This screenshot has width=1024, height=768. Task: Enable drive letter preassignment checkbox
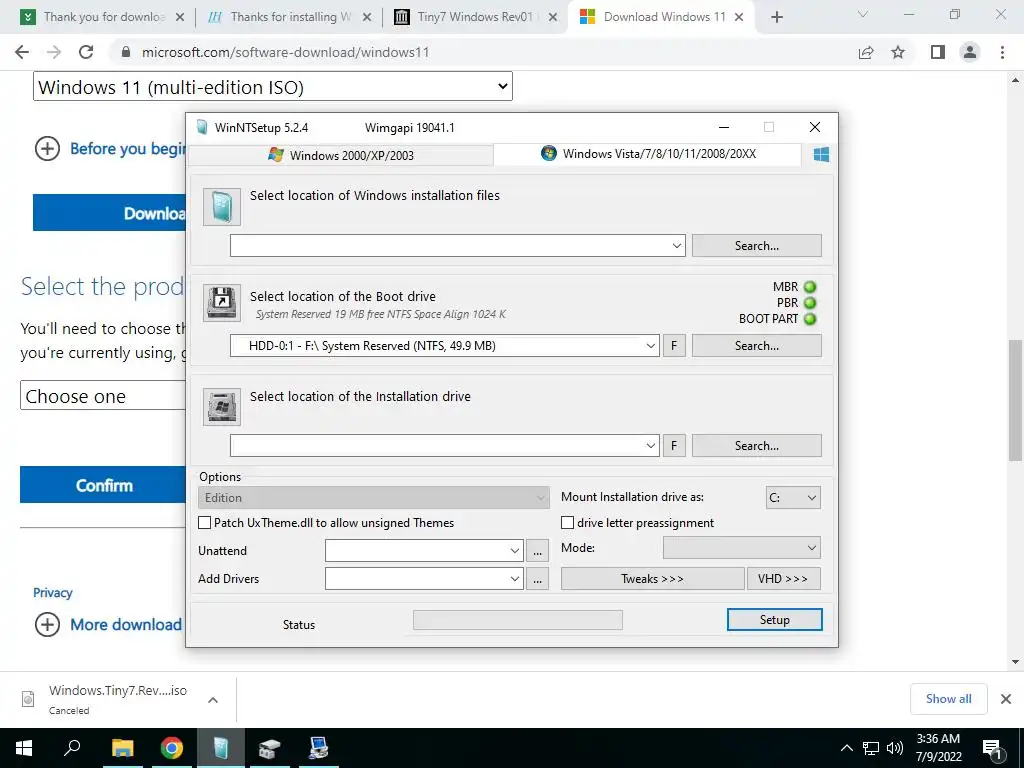click(x=568, y=523)
